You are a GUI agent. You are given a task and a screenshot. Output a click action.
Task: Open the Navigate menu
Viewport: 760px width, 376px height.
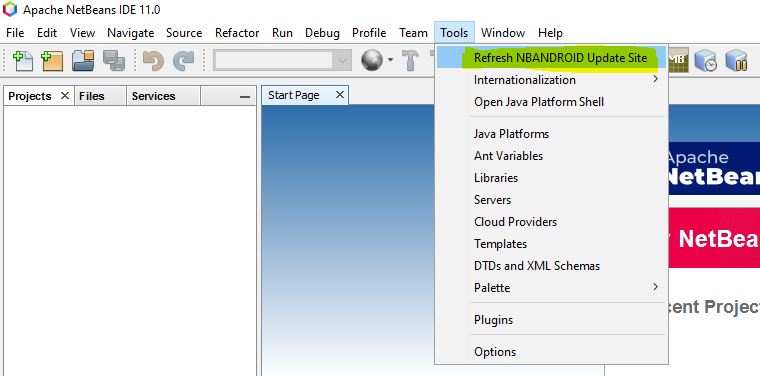[x=130, y=33]
